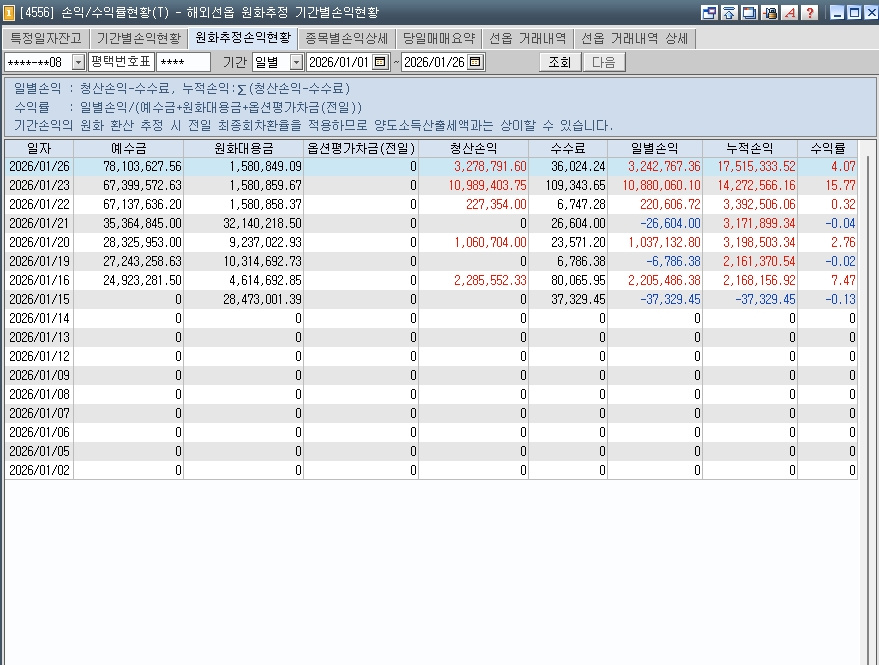The image size is (879, 665).
Task: Click 원화대용금 value 32,140,218.50
Action: coord(262,224)
